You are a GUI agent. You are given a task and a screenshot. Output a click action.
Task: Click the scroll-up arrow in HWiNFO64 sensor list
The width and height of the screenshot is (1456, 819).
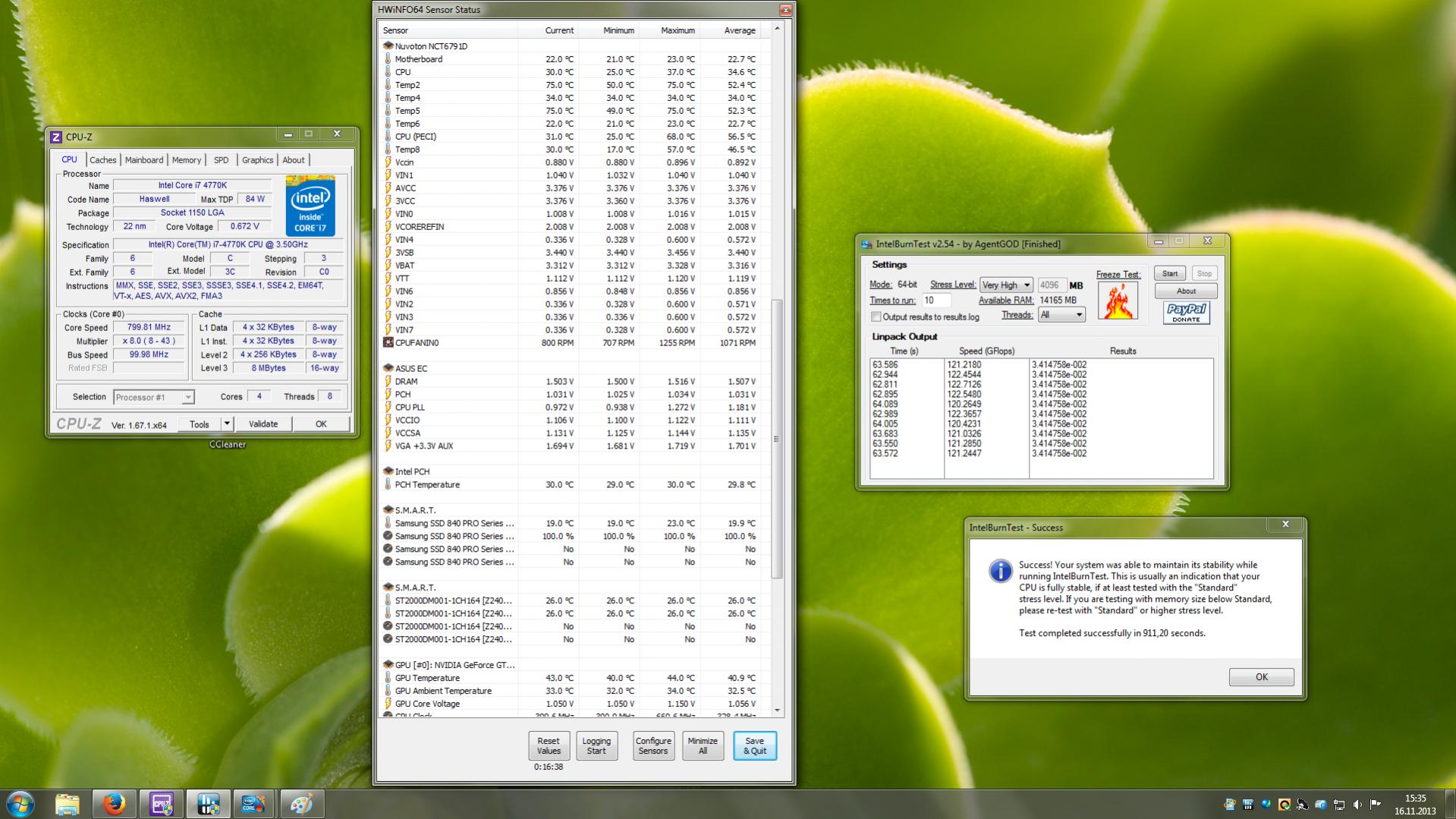click(x=776, y=29)
